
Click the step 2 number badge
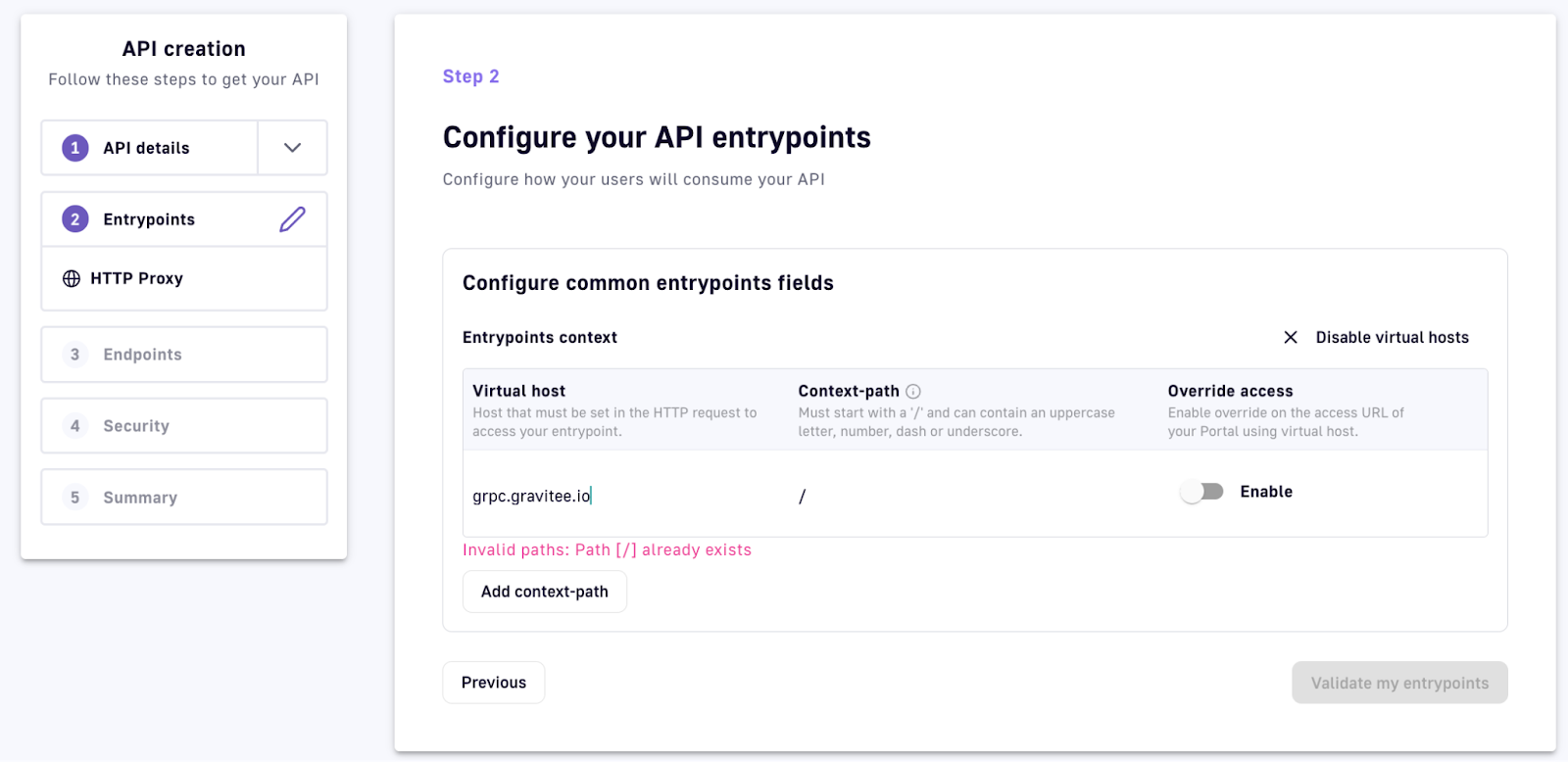[x=75, y=219]
